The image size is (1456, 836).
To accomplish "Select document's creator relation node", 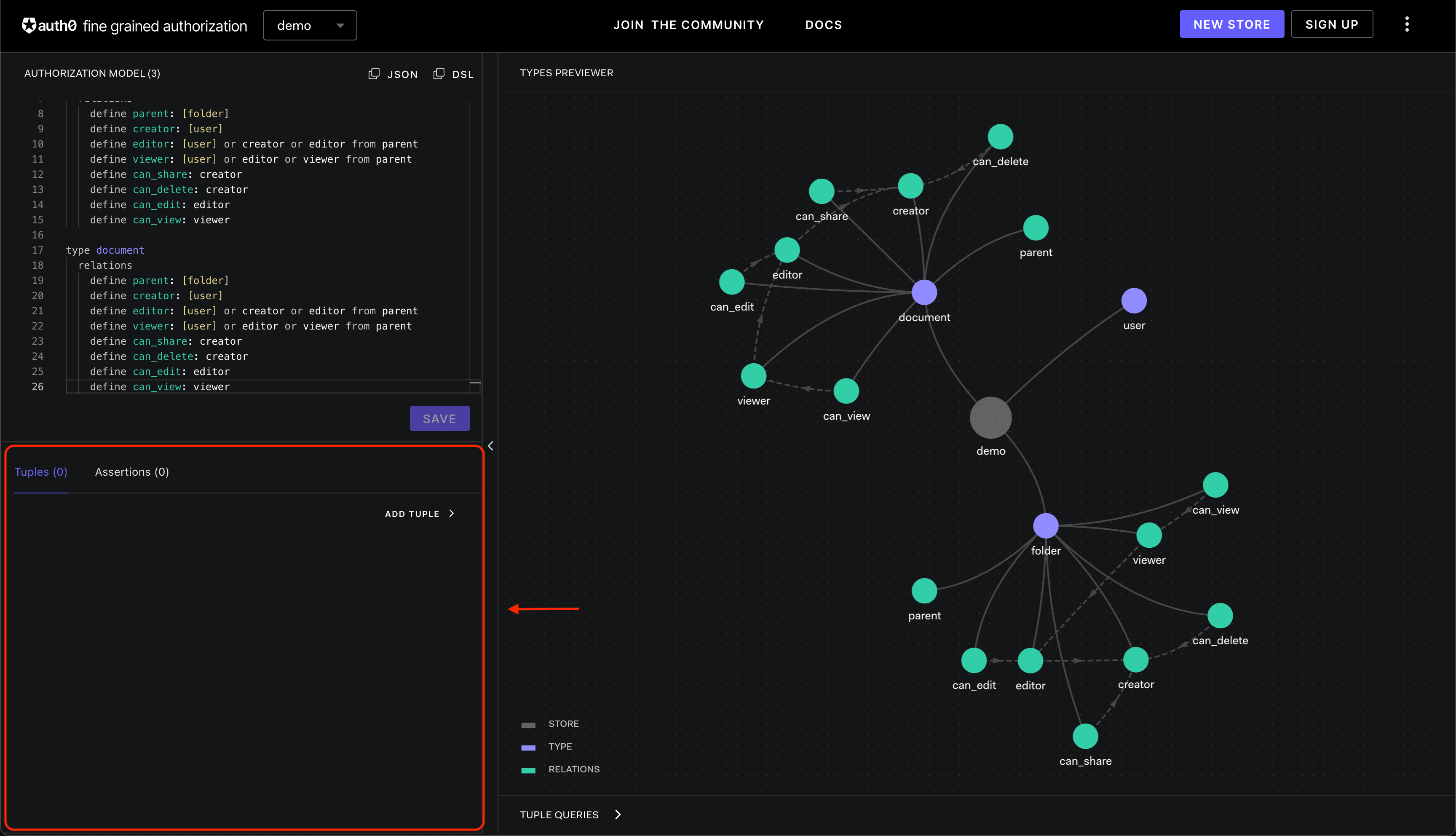I will (x=910, y=186).
